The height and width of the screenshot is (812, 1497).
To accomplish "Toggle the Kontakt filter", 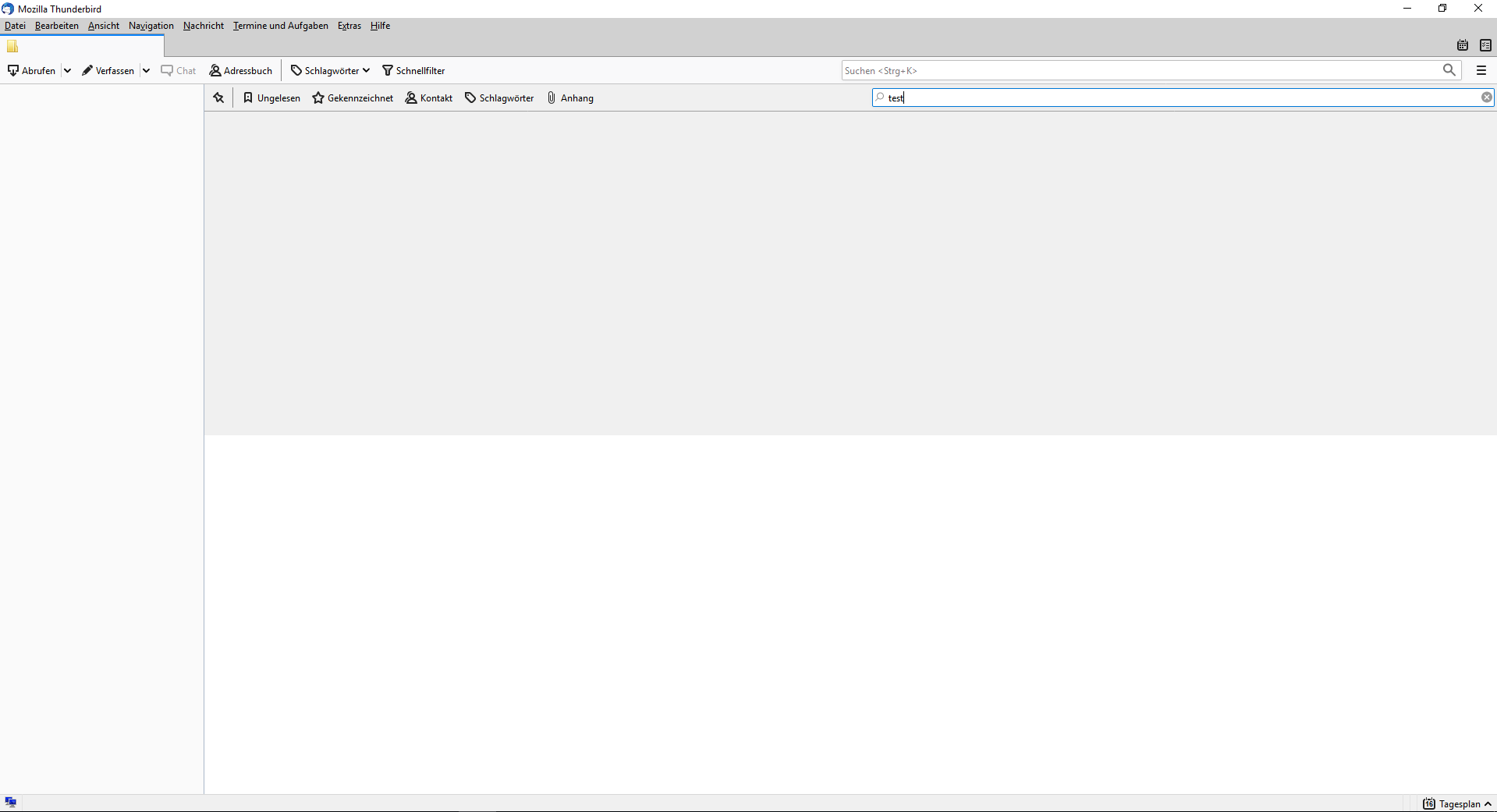I will pyautogui.click(x=429, y=98).
